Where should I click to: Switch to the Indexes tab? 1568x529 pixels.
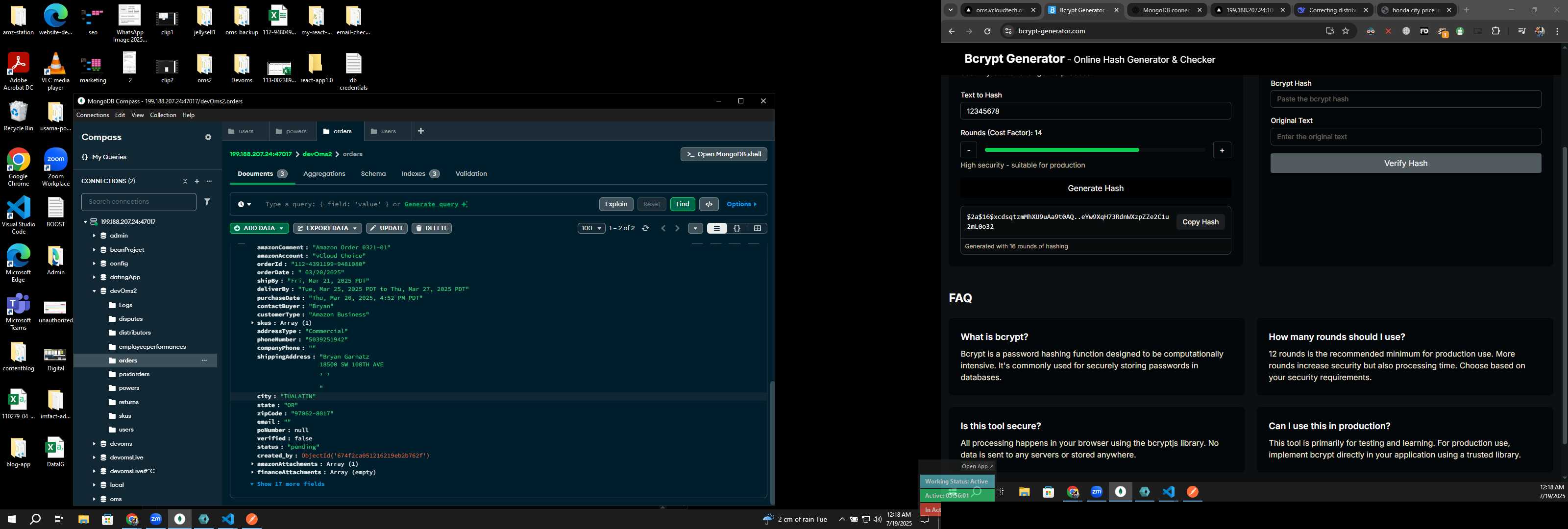[420, 174]
